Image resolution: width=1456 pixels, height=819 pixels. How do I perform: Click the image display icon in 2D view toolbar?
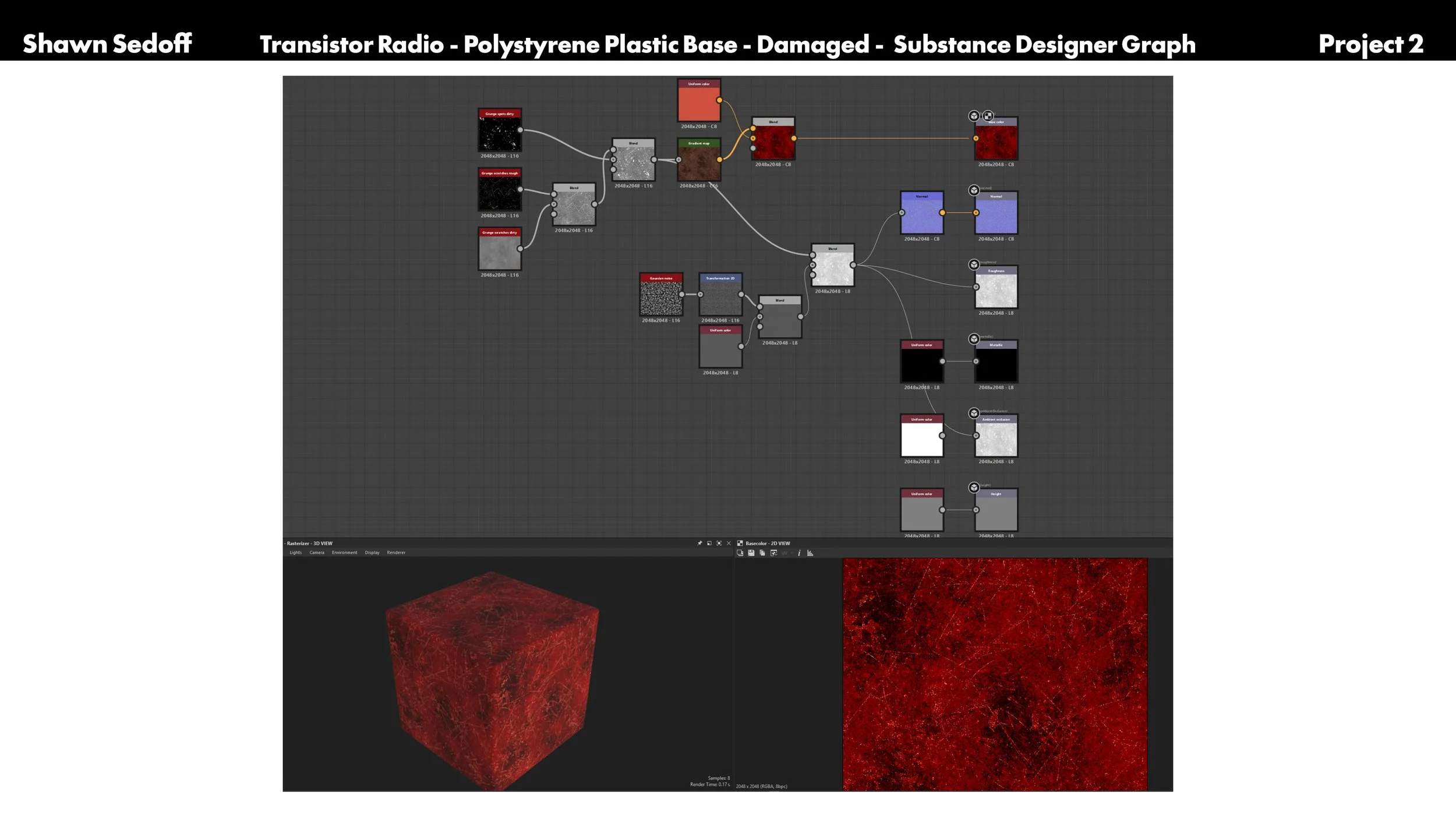pyautogui.click(x=773, y=553)
